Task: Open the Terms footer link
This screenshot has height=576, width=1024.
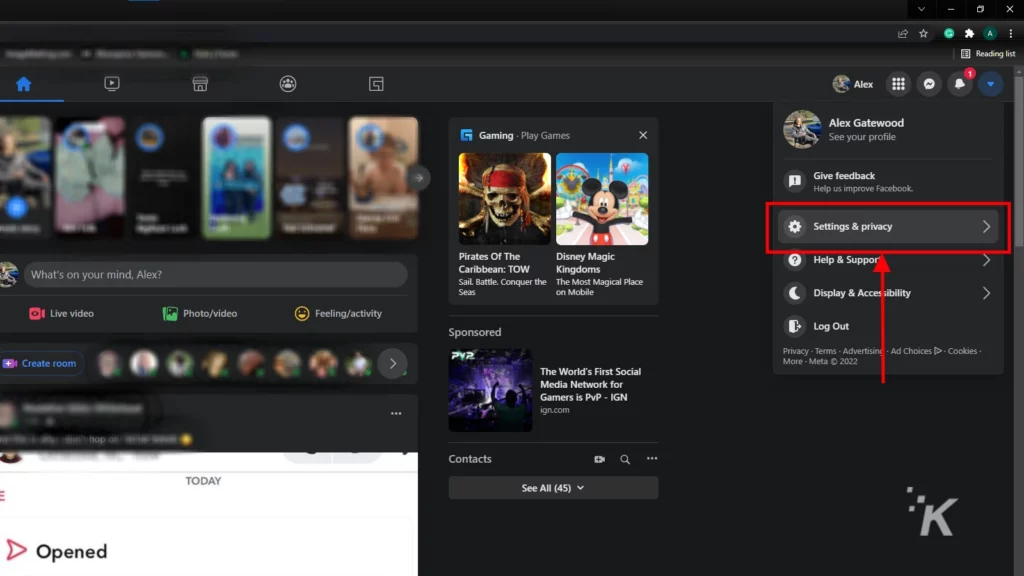Action: pos(825,351)
